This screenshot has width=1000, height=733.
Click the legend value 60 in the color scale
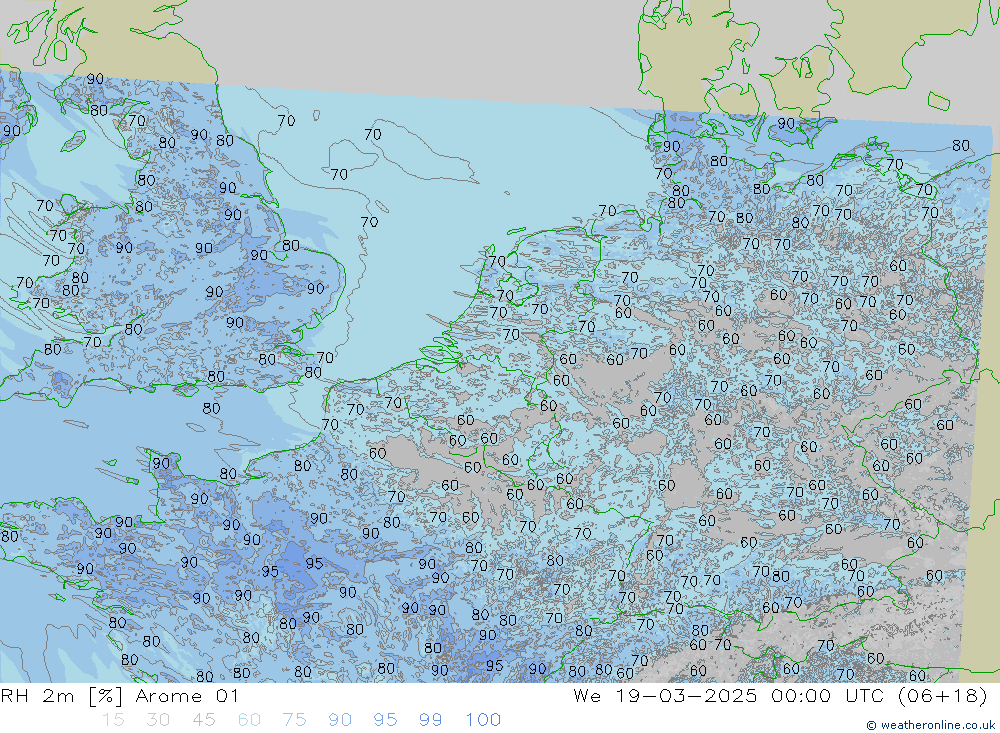[x=249, y=720]
